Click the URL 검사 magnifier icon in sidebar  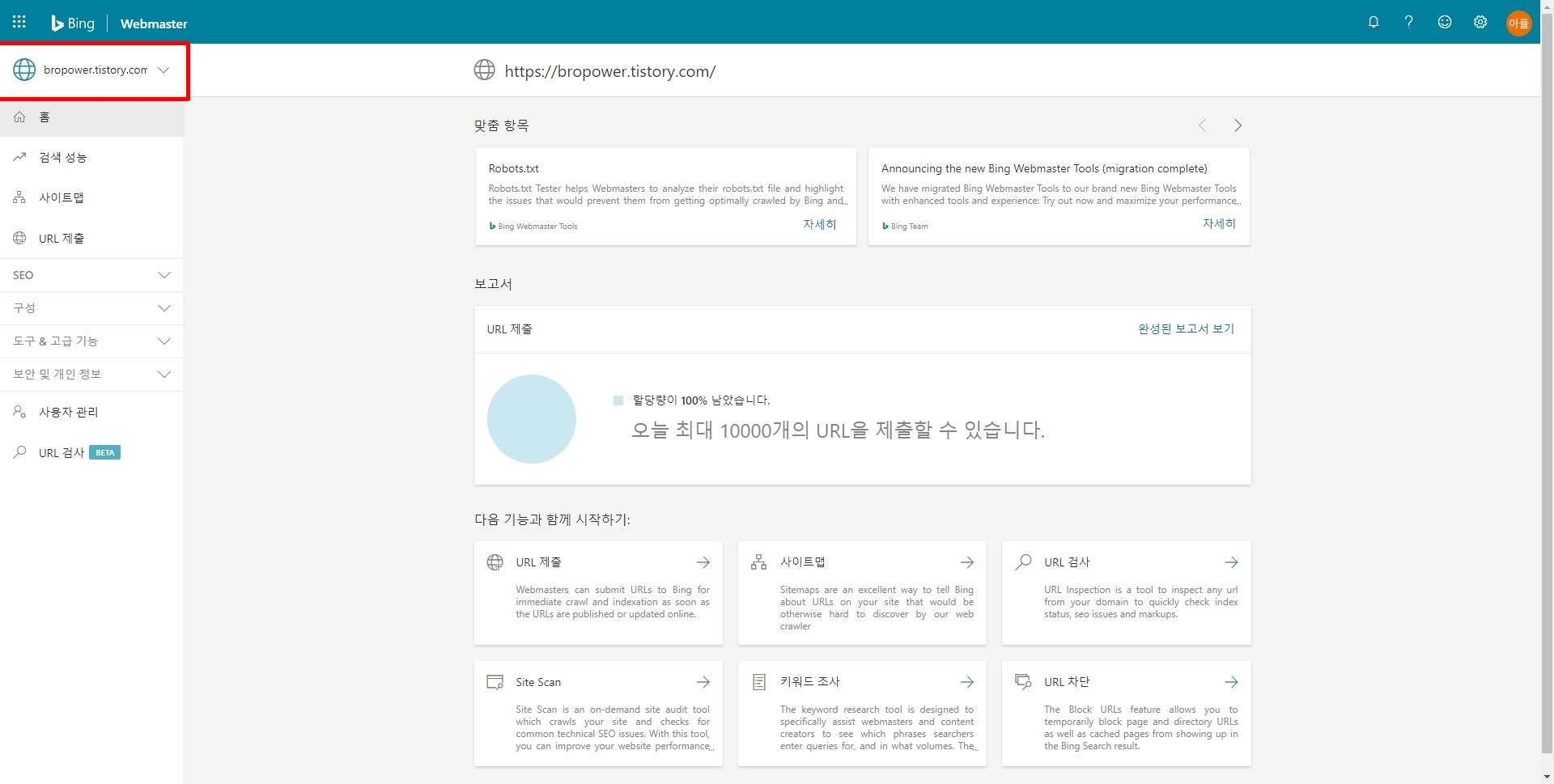[x=19, y=452]
